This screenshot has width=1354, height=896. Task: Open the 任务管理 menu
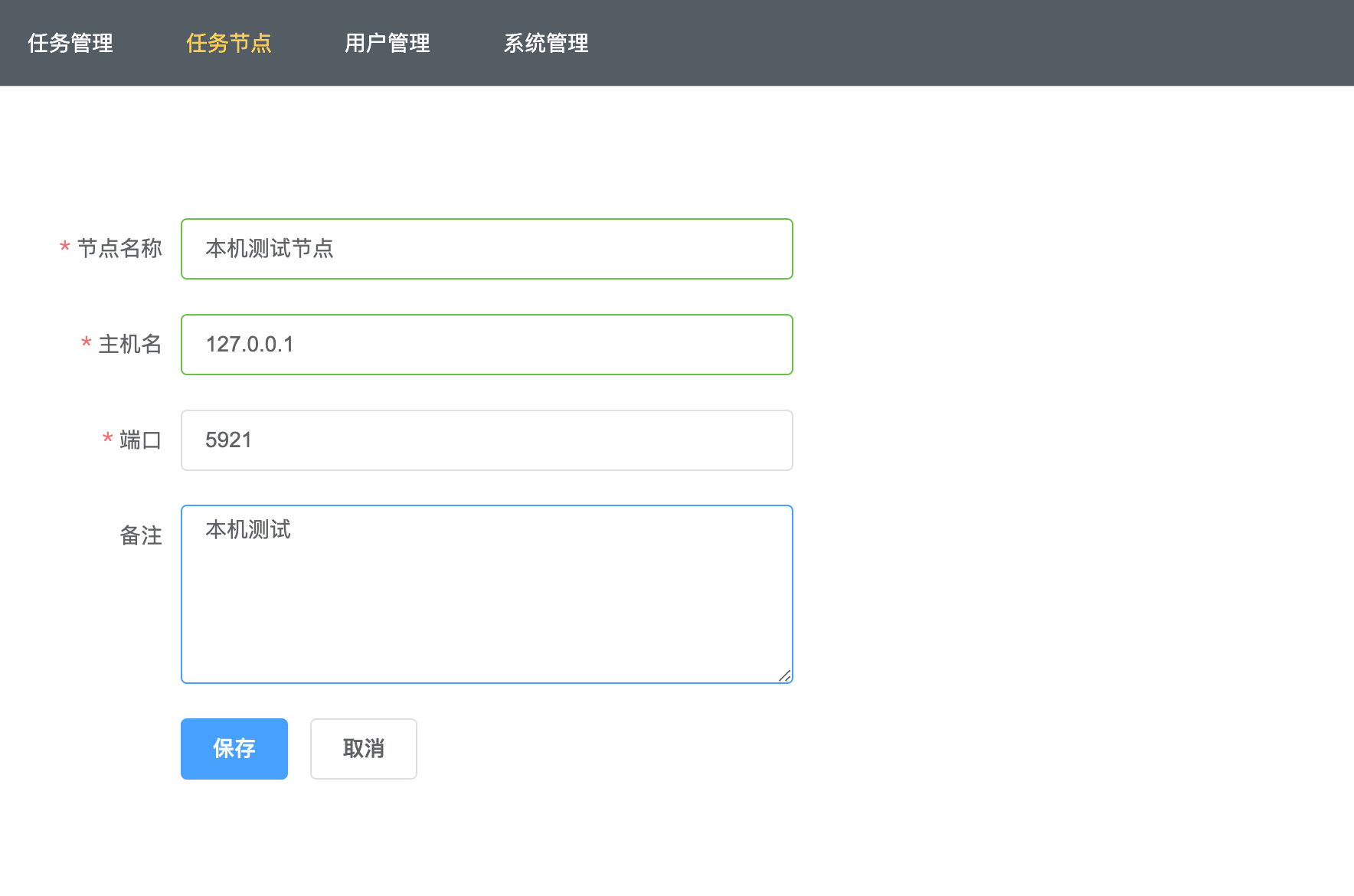click(x=70, y=43)
